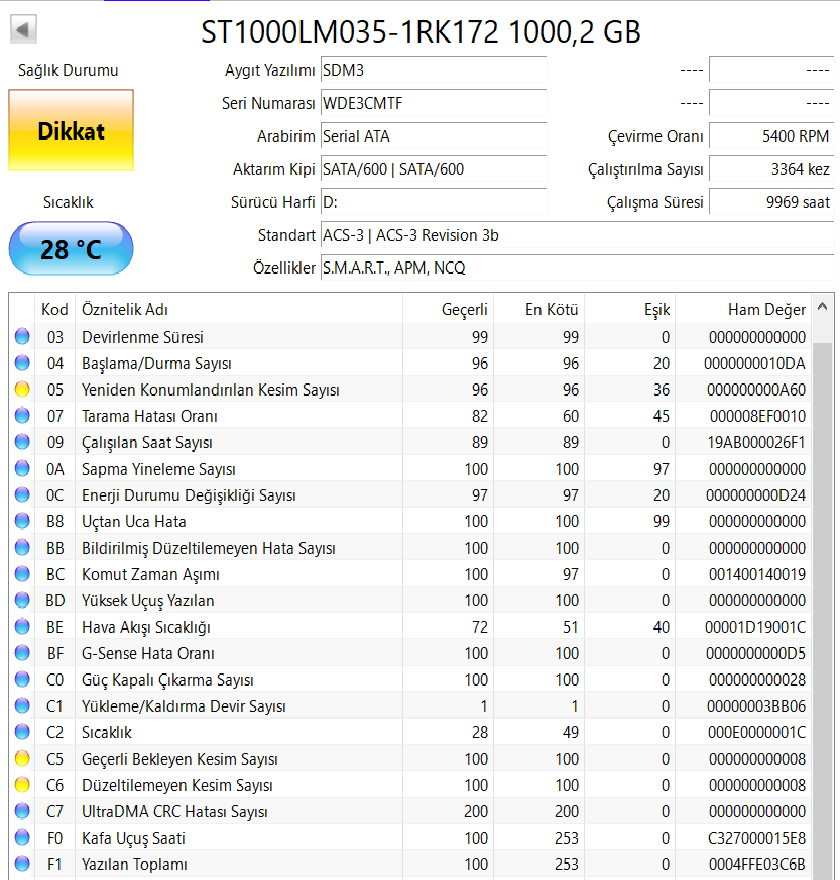Click the blue status icon for attribute BD

[22, 601]
